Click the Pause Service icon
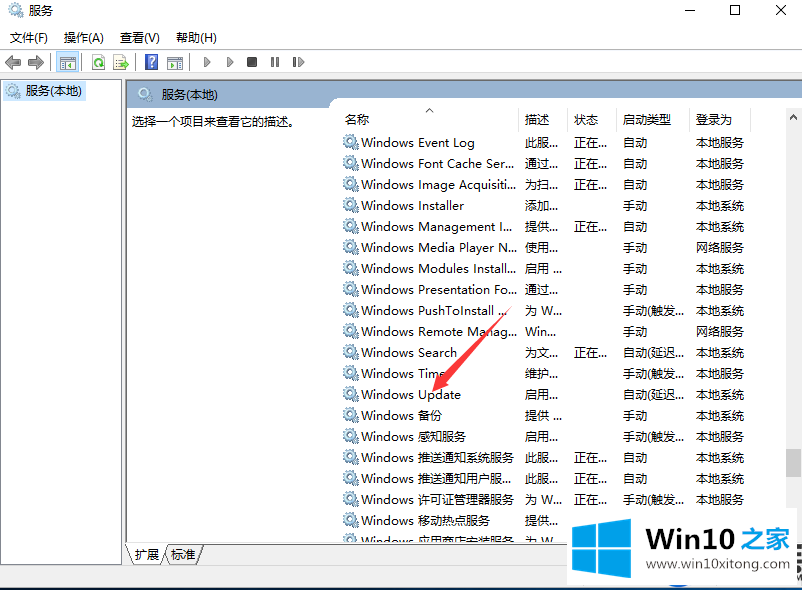The width and height of the screenshot is (802, 590). click(275, 62)
